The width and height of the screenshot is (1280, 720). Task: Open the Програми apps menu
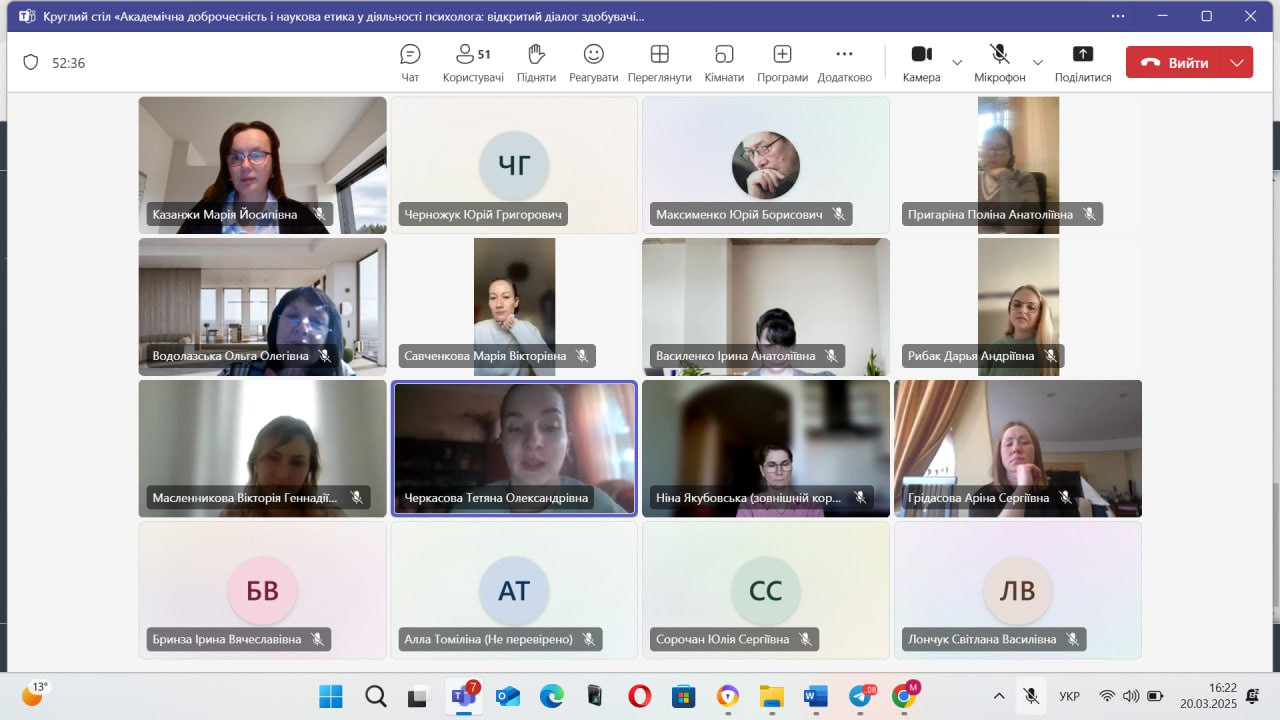click(x=782, y=63)
